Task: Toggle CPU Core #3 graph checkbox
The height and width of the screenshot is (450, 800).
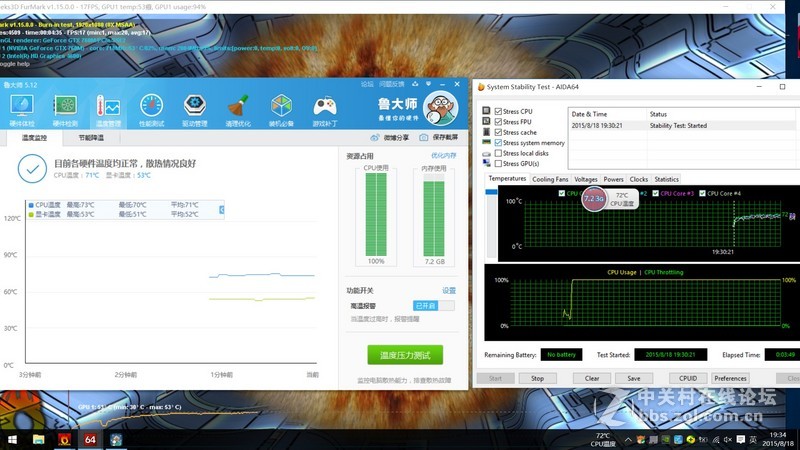Action: click(x=656, y=193)
